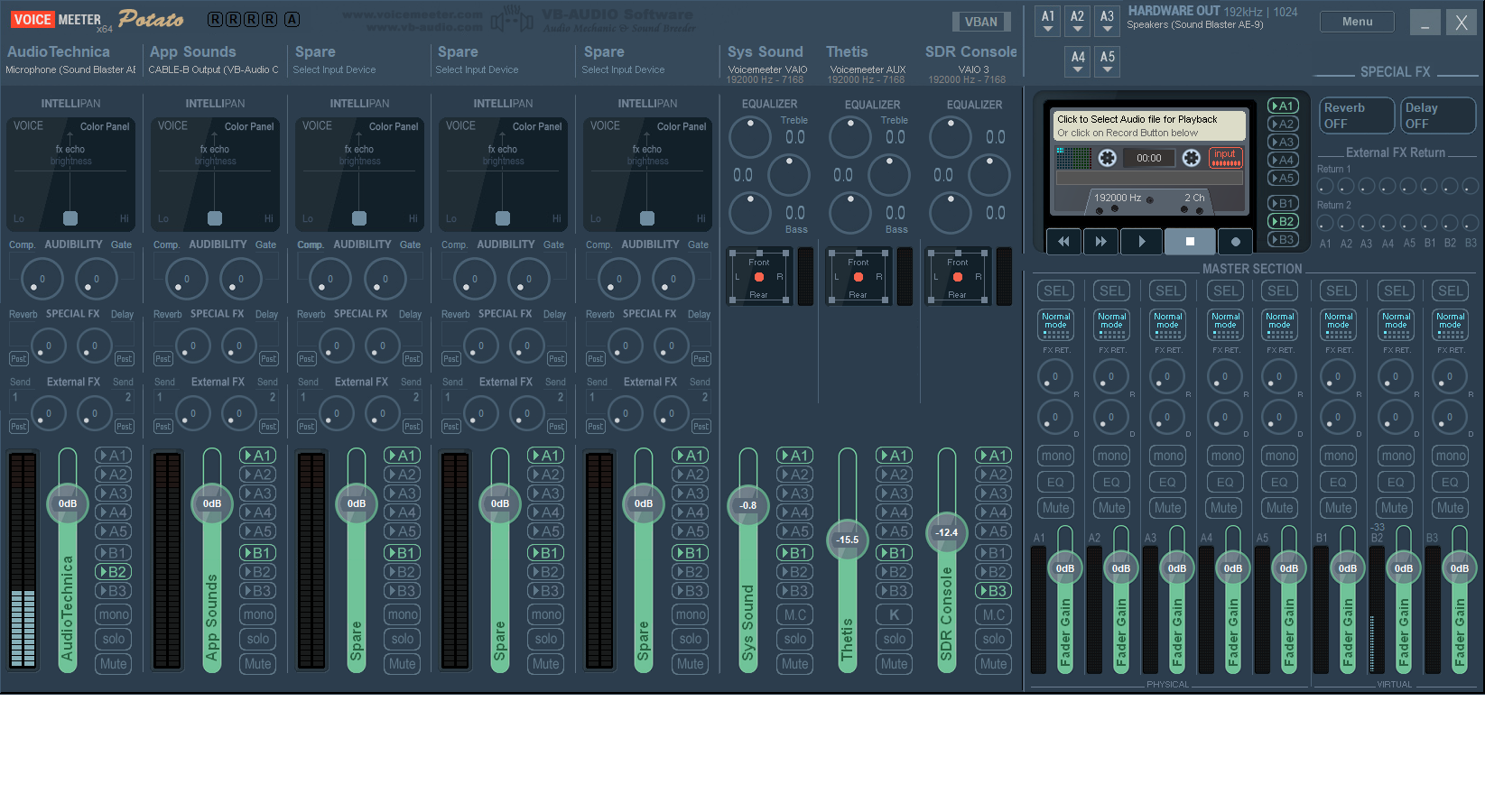
Task: Toggle recorder bus B3 beside the cassette
Action: [1283, 239]
